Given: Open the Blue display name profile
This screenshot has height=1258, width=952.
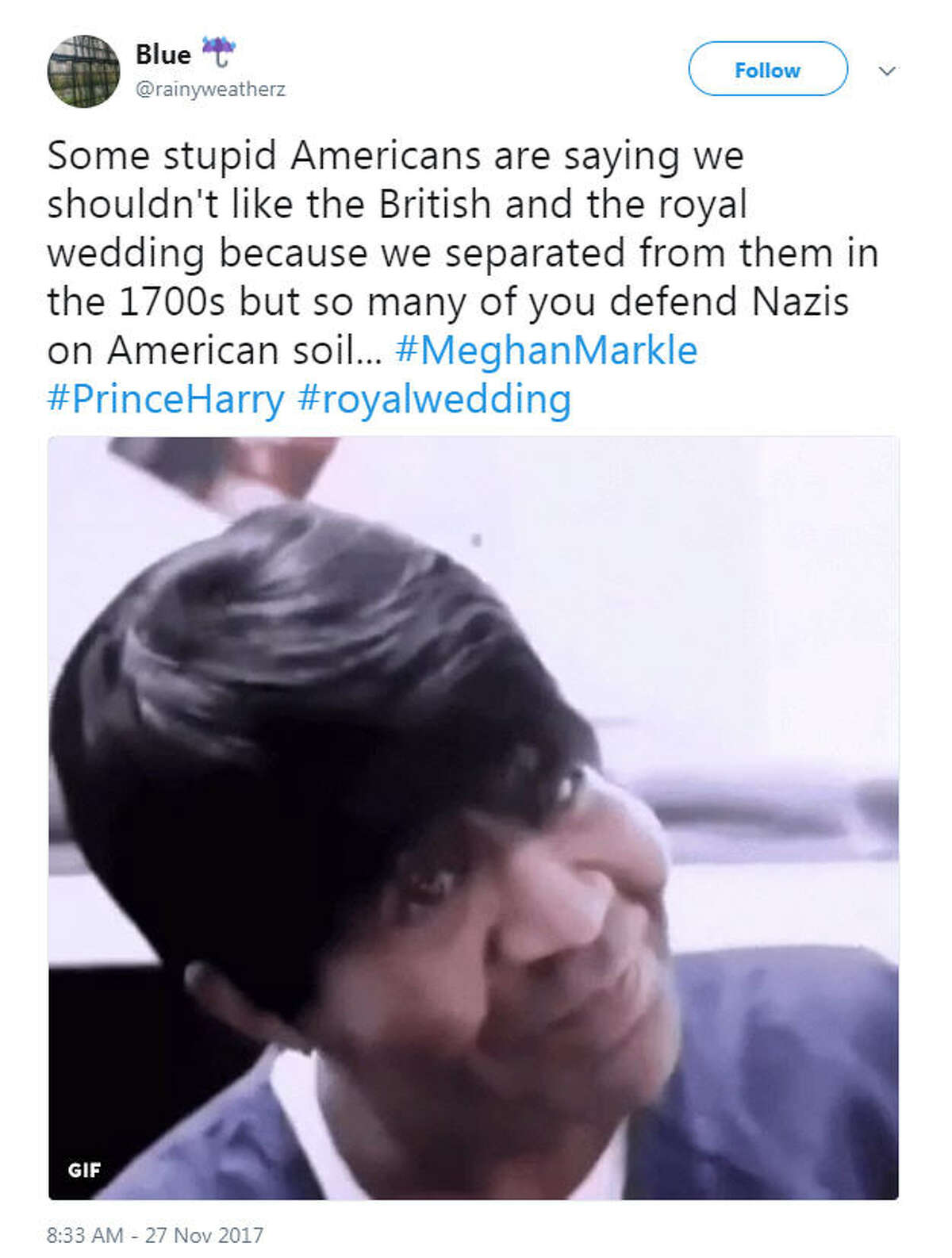Looking at the screenshot, I should [163, 55].
